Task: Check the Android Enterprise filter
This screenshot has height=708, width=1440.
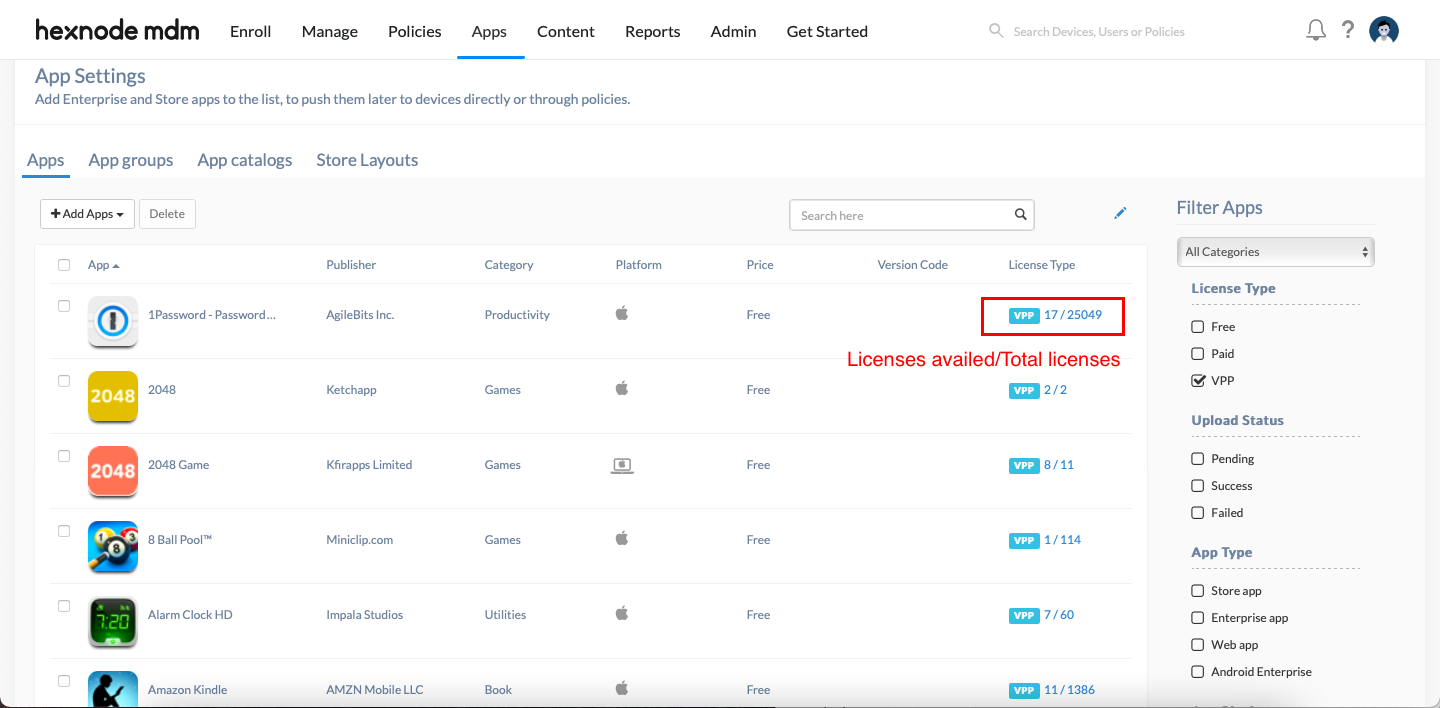Action: pos(1198,672)
